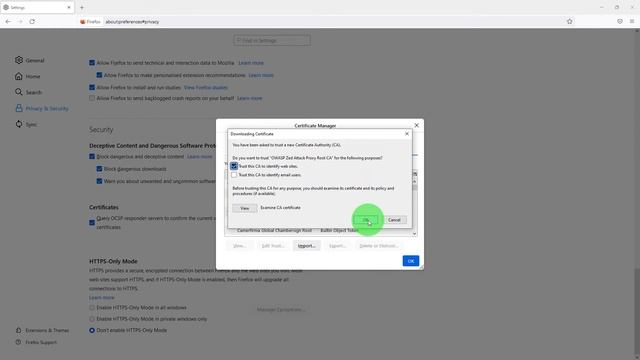Toggle personalized extension recommendations checkbox
The height and width of the screenshot is (360, 640).
coord(99,75)
